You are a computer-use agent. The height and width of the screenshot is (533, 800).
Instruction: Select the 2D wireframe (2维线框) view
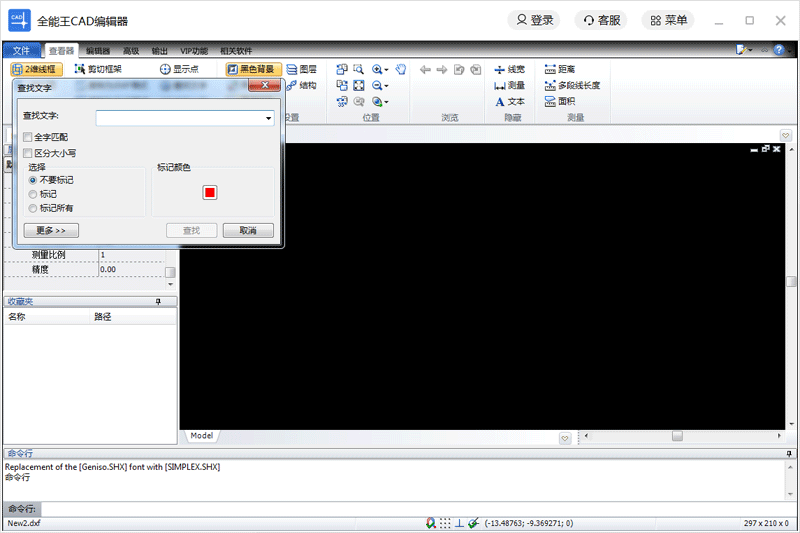point(37,69)
